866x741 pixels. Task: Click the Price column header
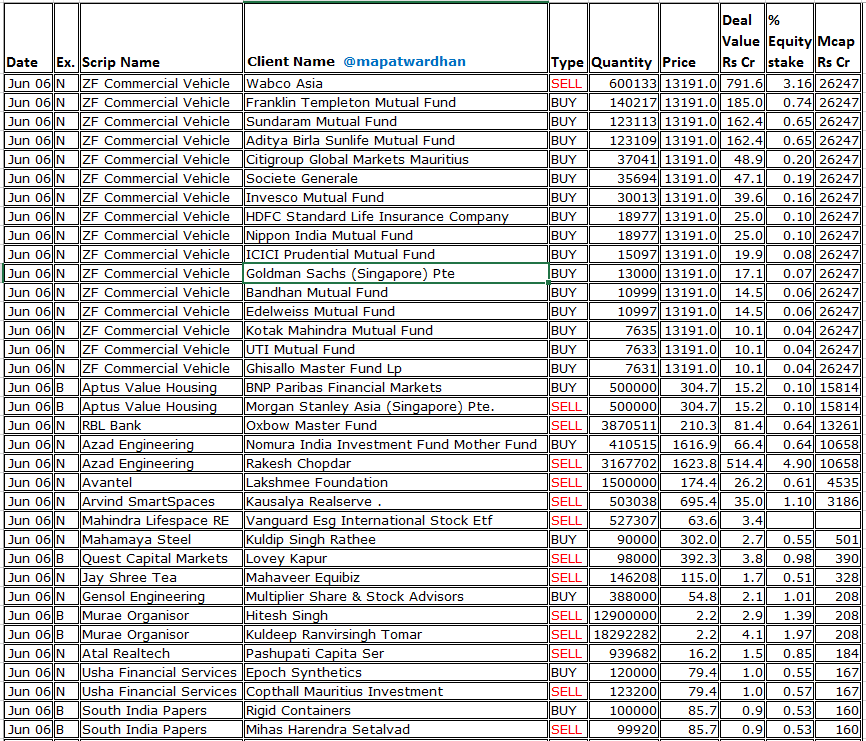pos(689,38)
